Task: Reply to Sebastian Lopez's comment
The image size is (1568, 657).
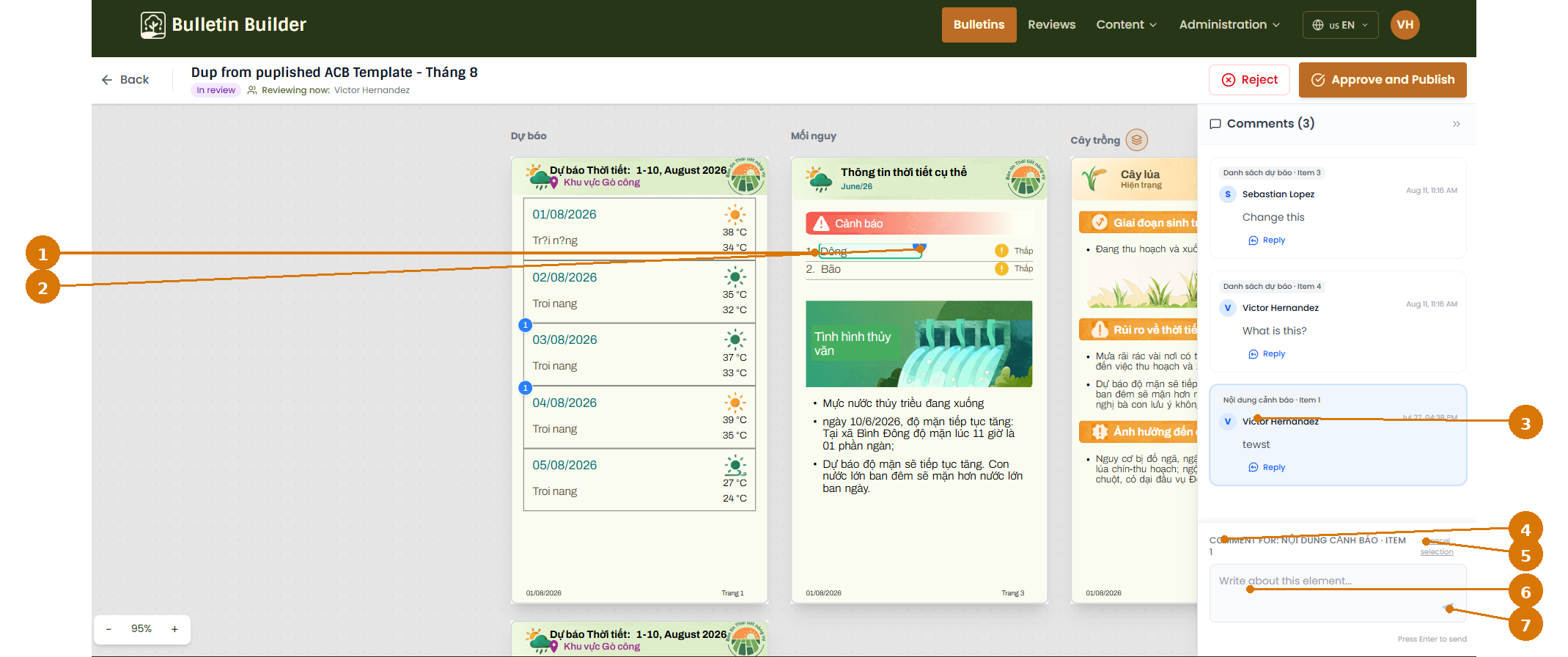Action: point(1267,241)
